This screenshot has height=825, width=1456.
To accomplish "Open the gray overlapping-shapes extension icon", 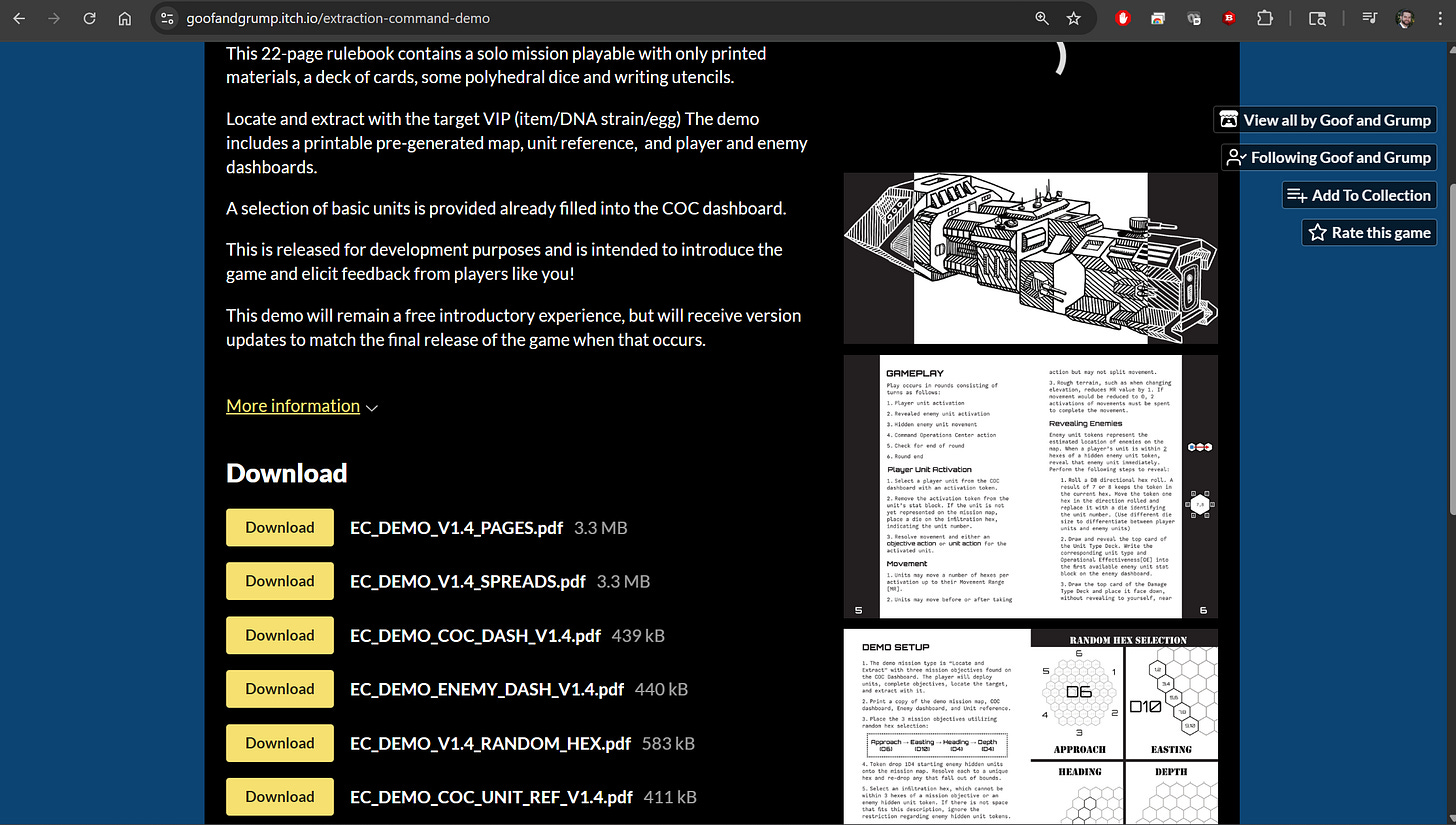I will tap(1193, 18).
